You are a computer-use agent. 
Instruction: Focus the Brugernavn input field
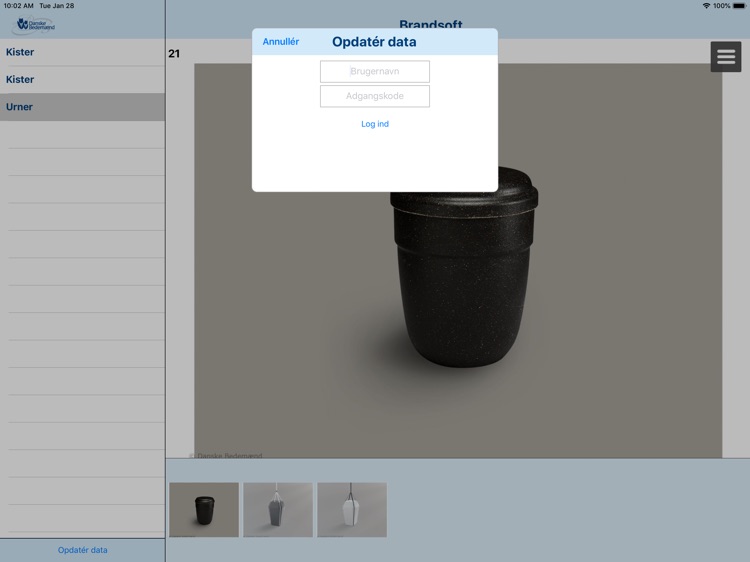pos(375,72)
